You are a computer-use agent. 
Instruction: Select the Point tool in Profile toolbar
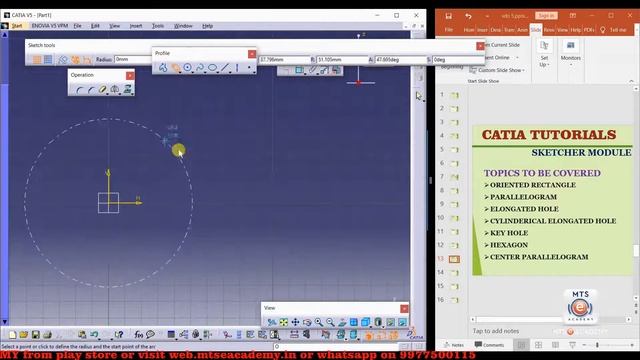click(249, 67)
